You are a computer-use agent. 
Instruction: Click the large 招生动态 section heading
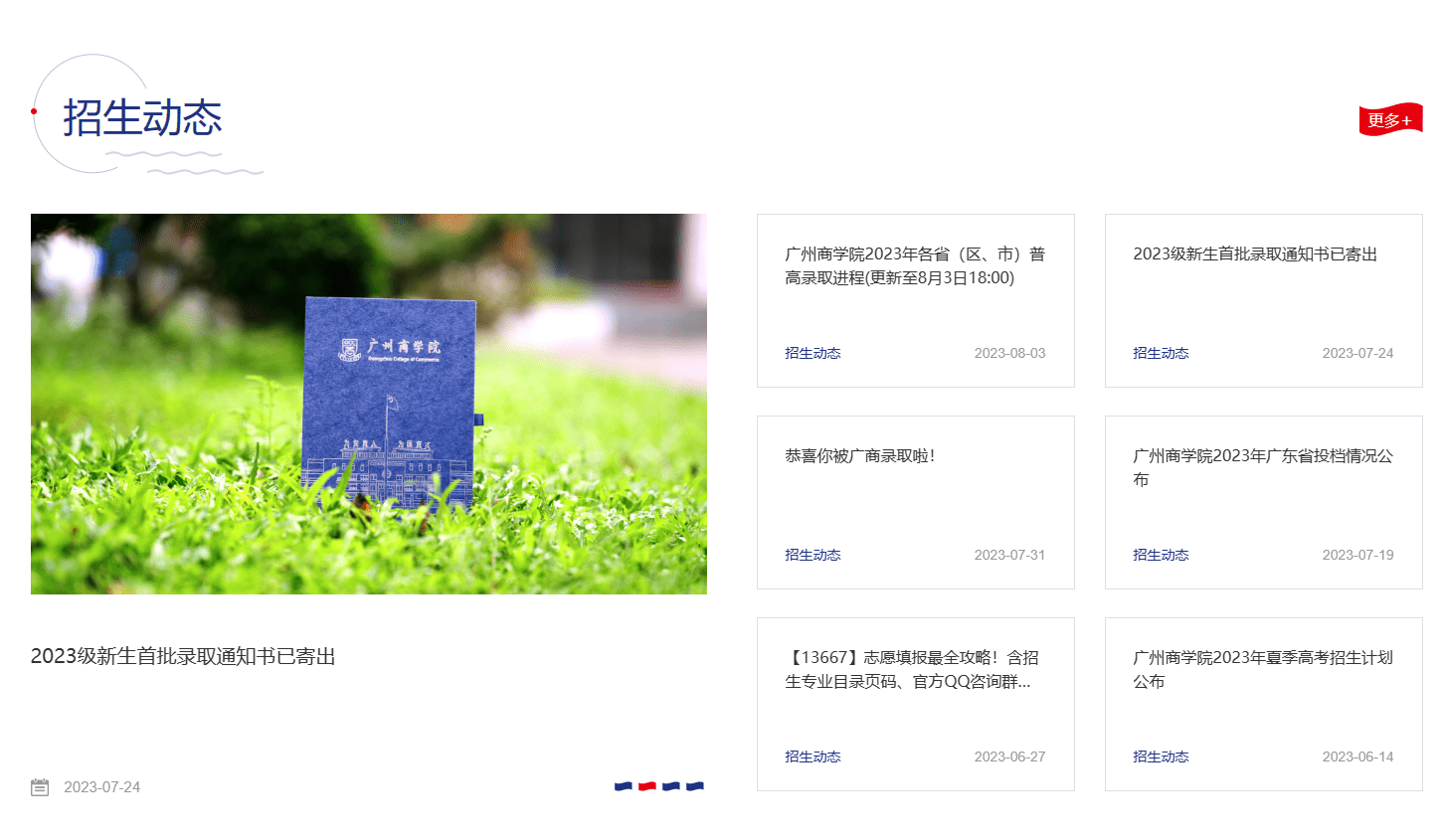(142, 118)
